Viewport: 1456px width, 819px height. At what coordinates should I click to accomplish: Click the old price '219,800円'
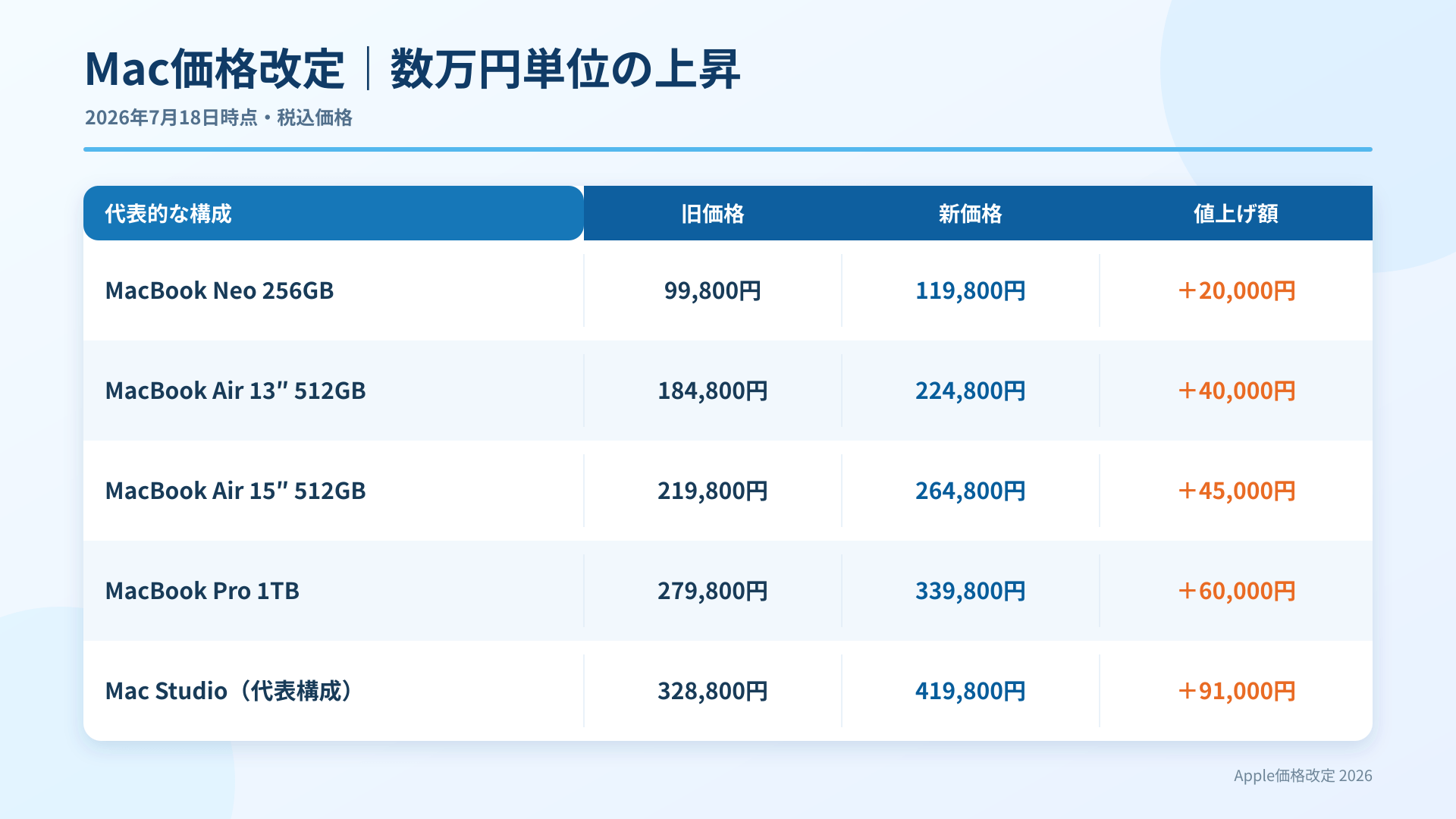pos(712,491)
